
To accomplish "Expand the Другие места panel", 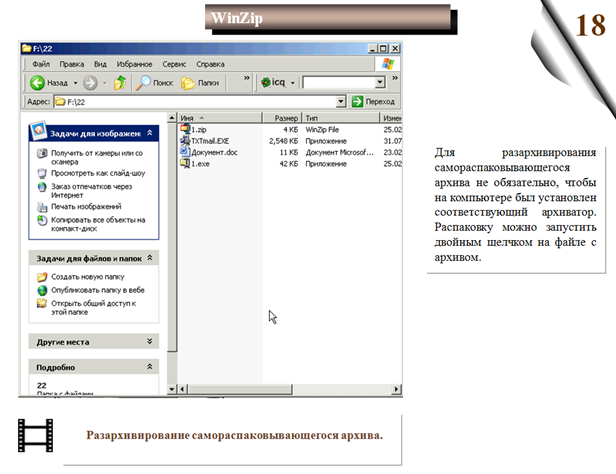I will coord(150,342).
